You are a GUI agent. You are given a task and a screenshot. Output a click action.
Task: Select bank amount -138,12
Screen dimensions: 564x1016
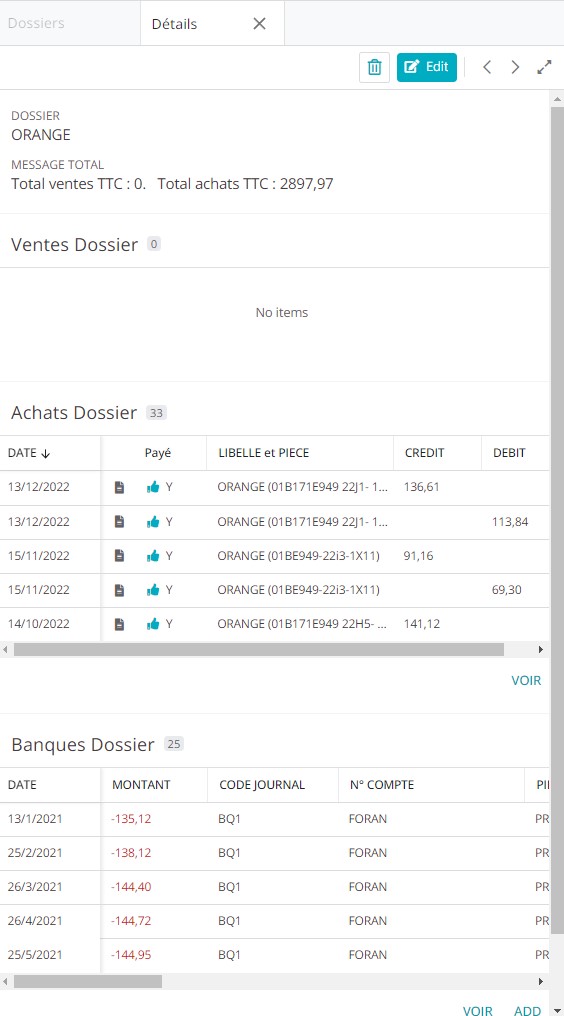pos(131,853)
